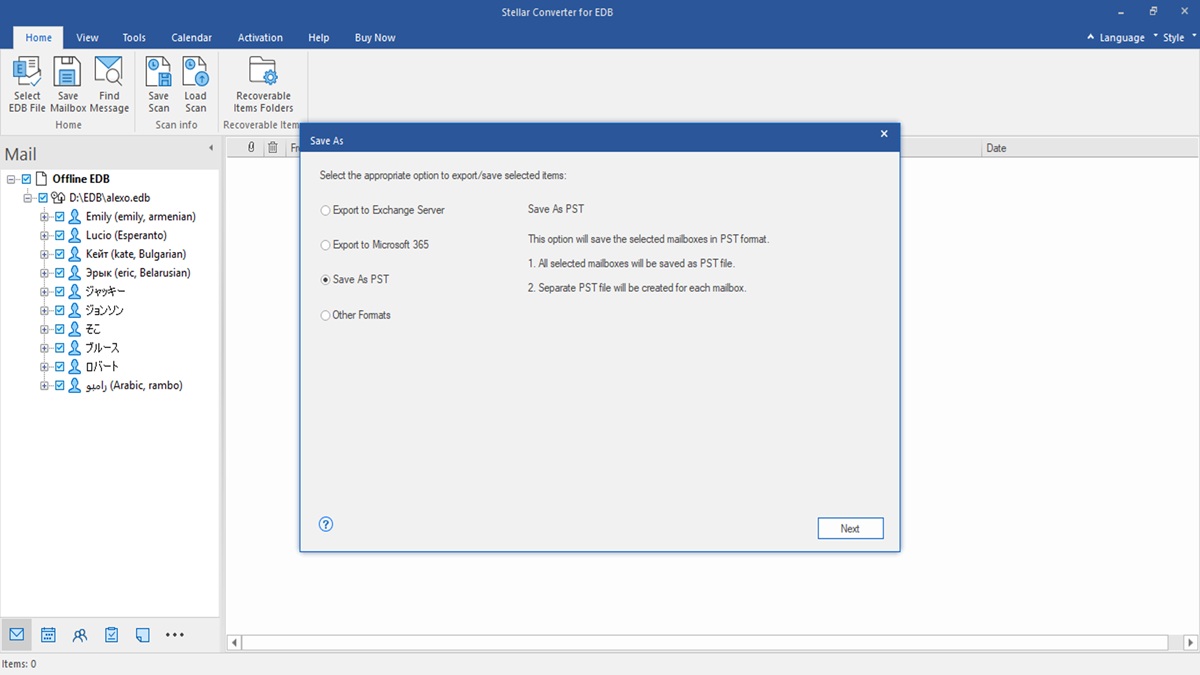The width and height of the screenshot is (1200, 675).
Task: Click the Lucio mailbox user icon
Action: point(75,236)
